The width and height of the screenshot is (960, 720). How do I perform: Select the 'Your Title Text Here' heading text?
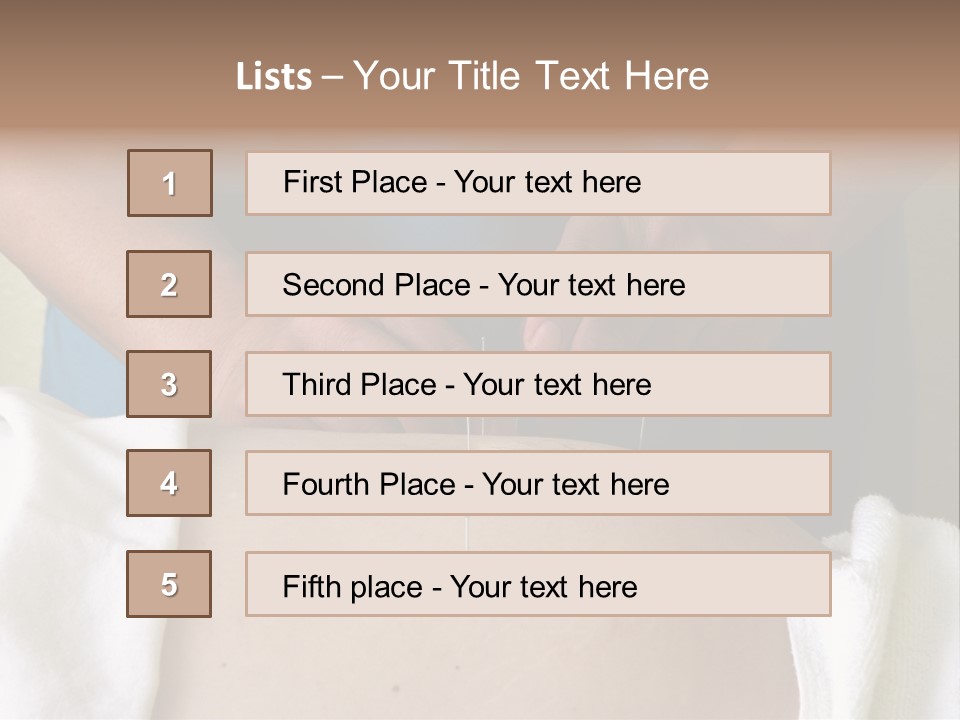[531, 76]
